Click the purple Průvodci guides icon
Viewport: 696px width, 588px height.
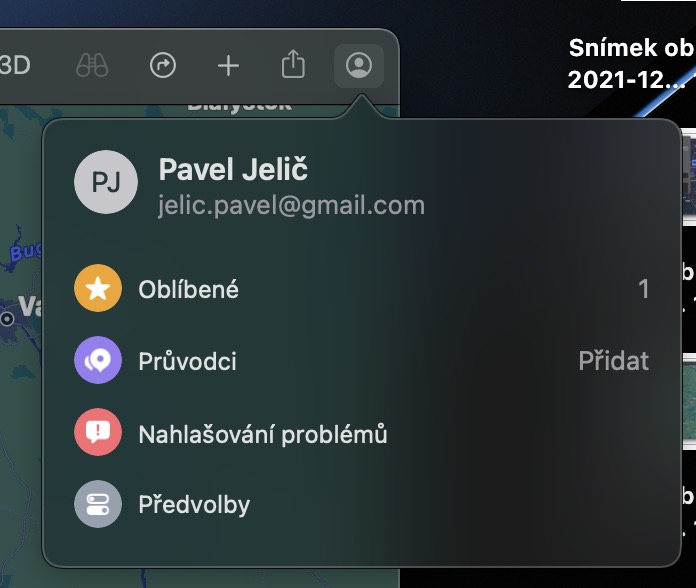pos(98,360)
